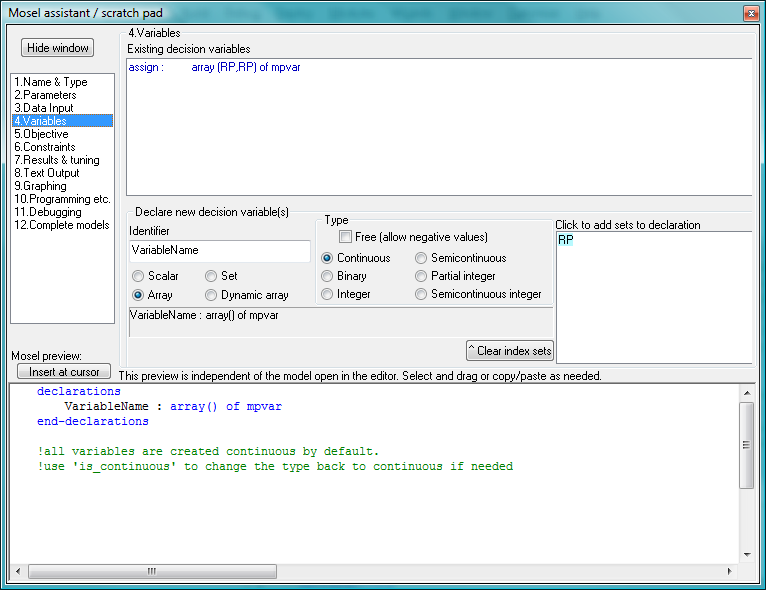
Task: Select the Scalar radio option
Action: [x=138, y=276]
